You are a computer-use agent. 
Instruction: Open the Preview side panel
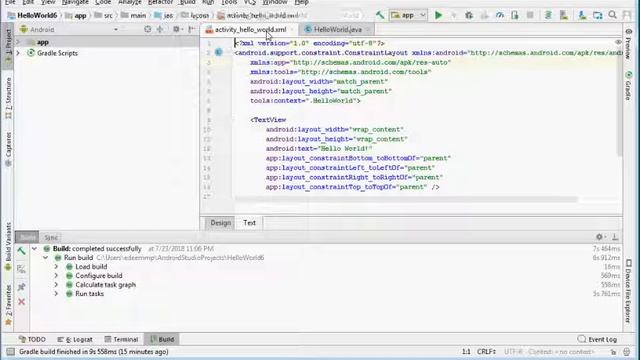pyautogui.click(x=629, y=44)
